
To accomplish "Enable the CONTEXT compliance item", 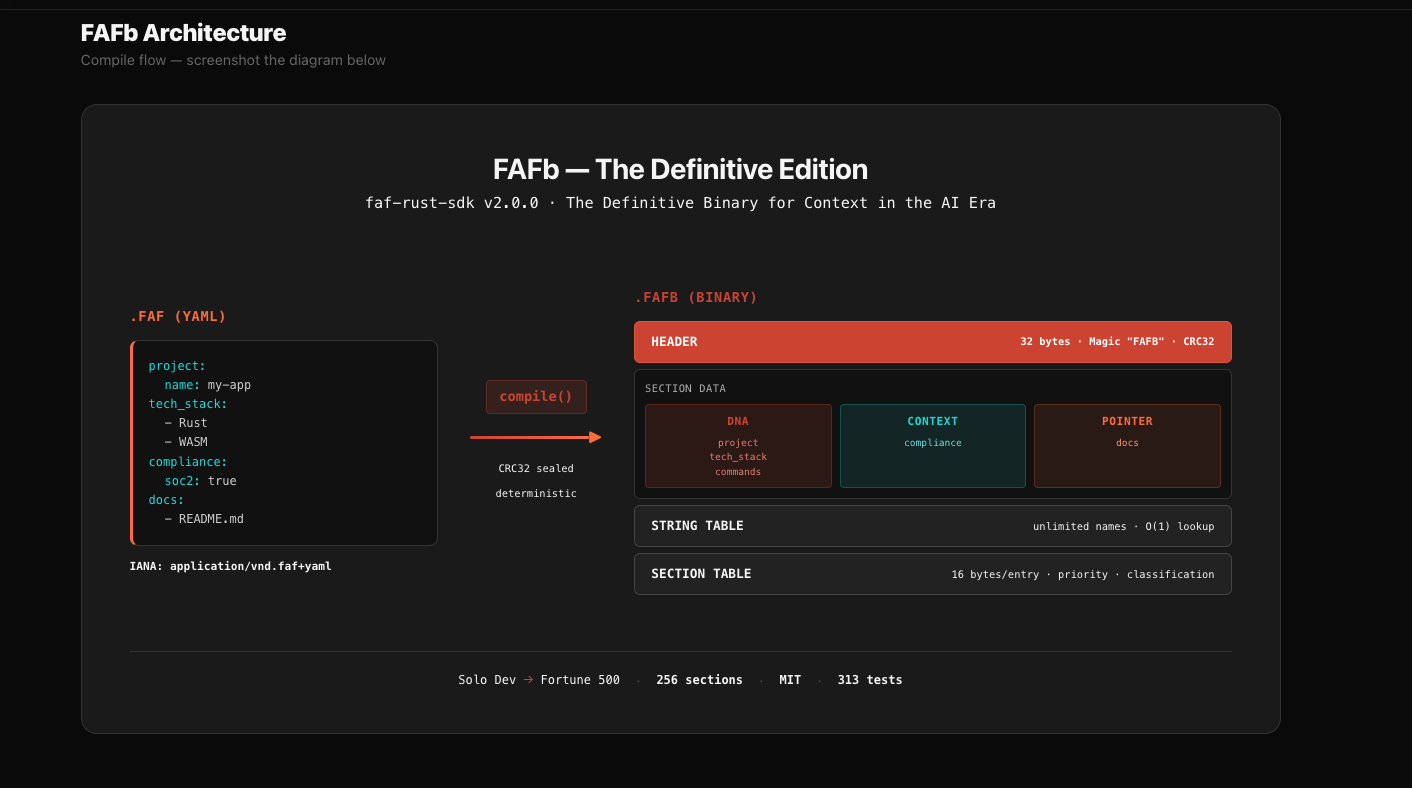I will point(932,442).
